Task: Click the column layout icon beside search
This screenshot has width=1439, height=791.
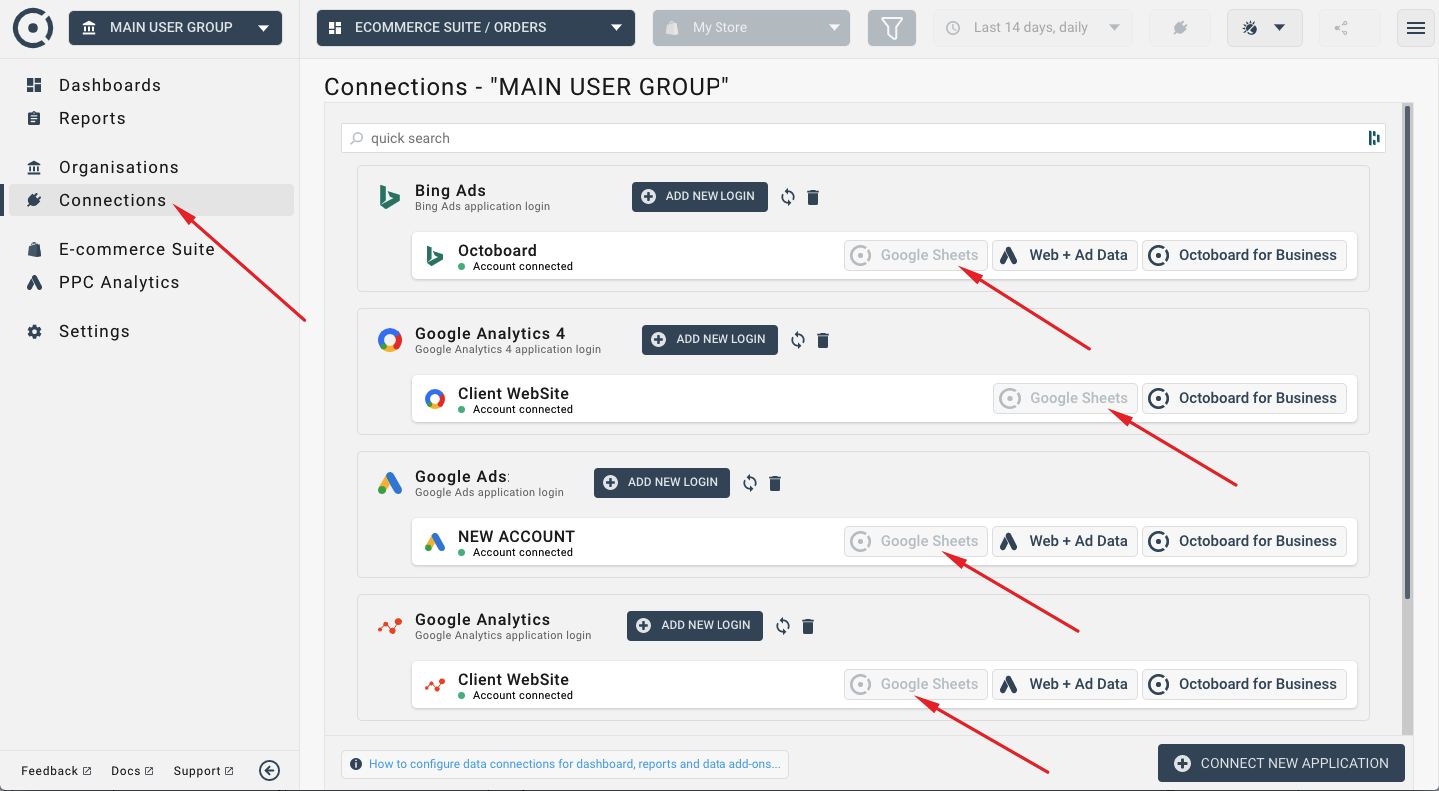Action: (x=1374, y=138)
